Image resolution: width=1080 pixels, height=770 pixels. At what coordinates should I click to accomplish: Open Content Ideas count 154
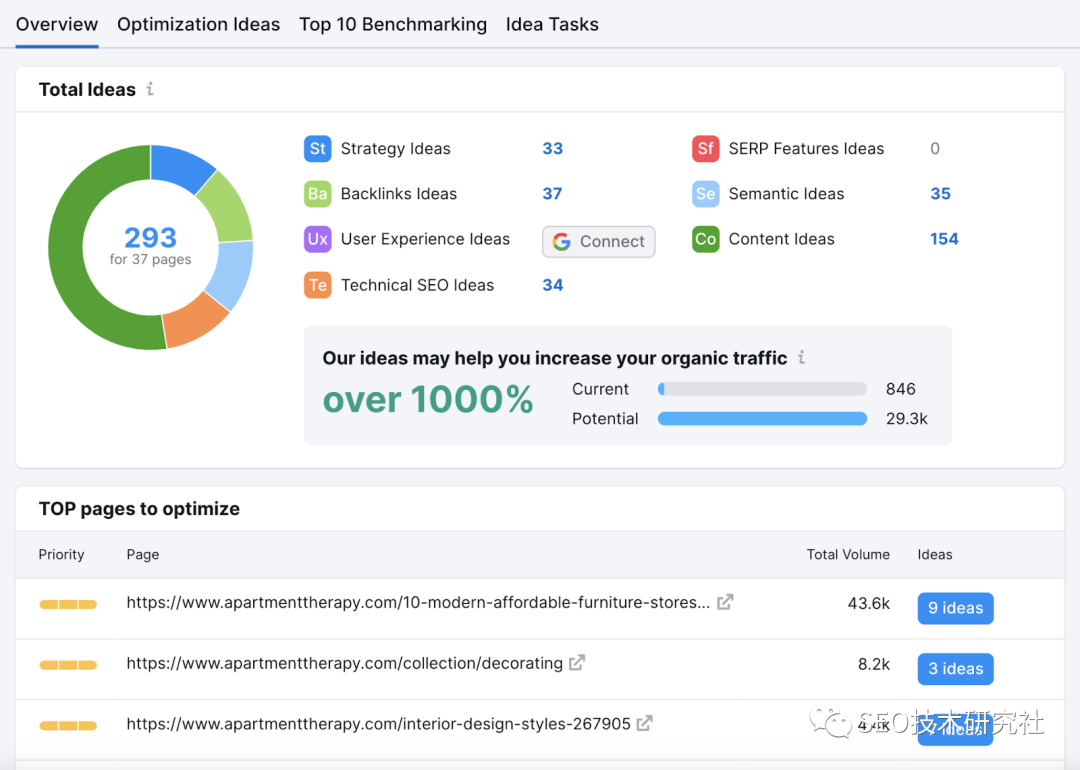pyautogui.click(x=944, y=239)
